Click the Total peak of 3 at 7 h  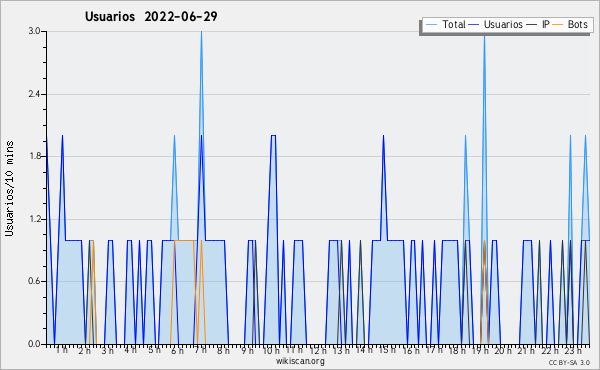point(201,32)
